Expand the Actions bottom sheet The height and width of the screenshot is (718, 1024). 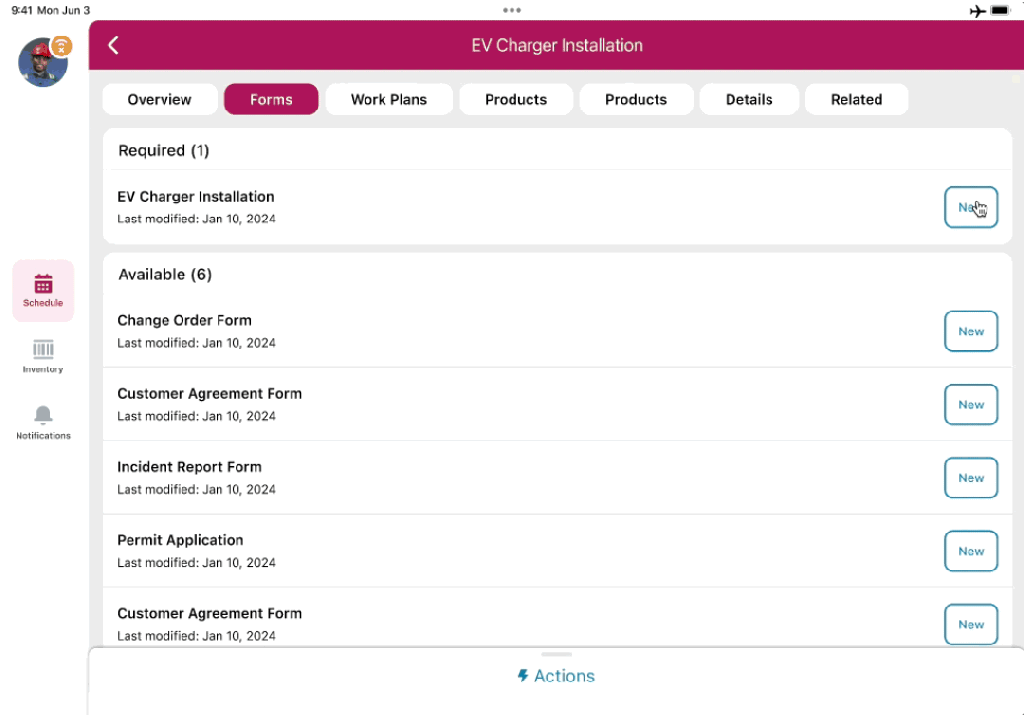click(556, 676)
